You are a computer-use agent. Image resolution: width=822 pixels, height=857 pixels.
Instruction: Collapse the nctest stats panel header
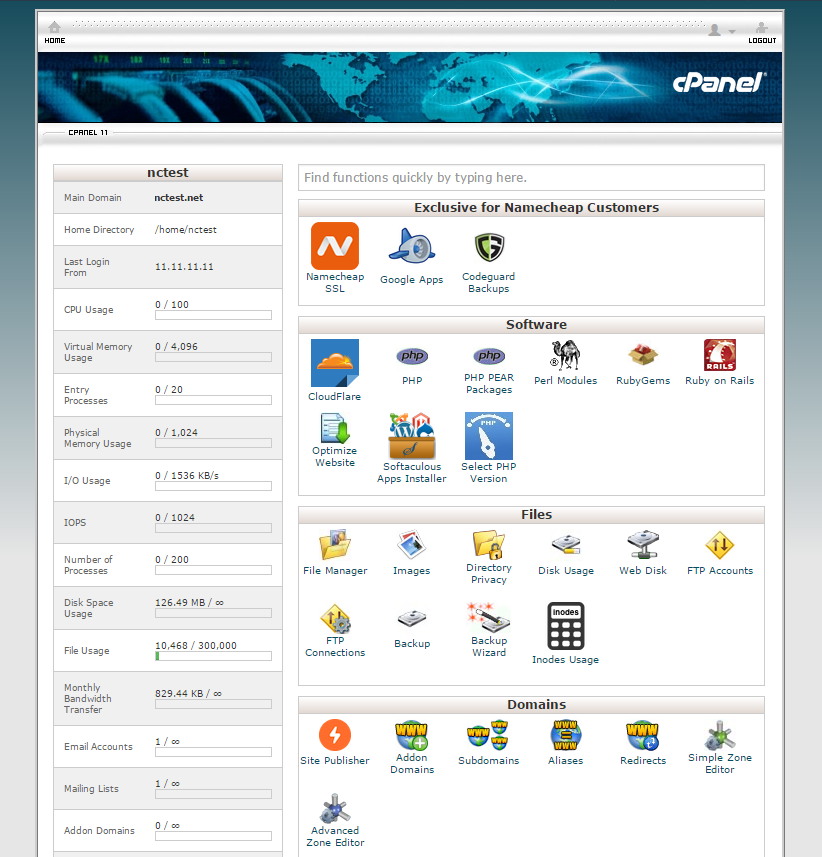point(168,173)
